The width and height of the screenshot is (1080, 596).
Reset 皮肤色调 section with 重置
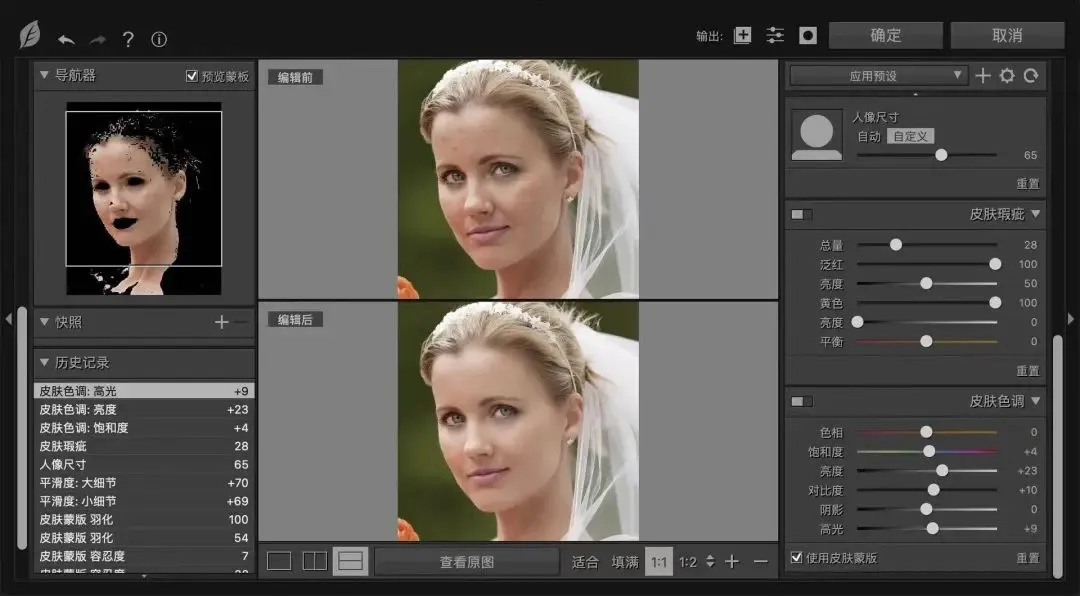point(1028,558)
